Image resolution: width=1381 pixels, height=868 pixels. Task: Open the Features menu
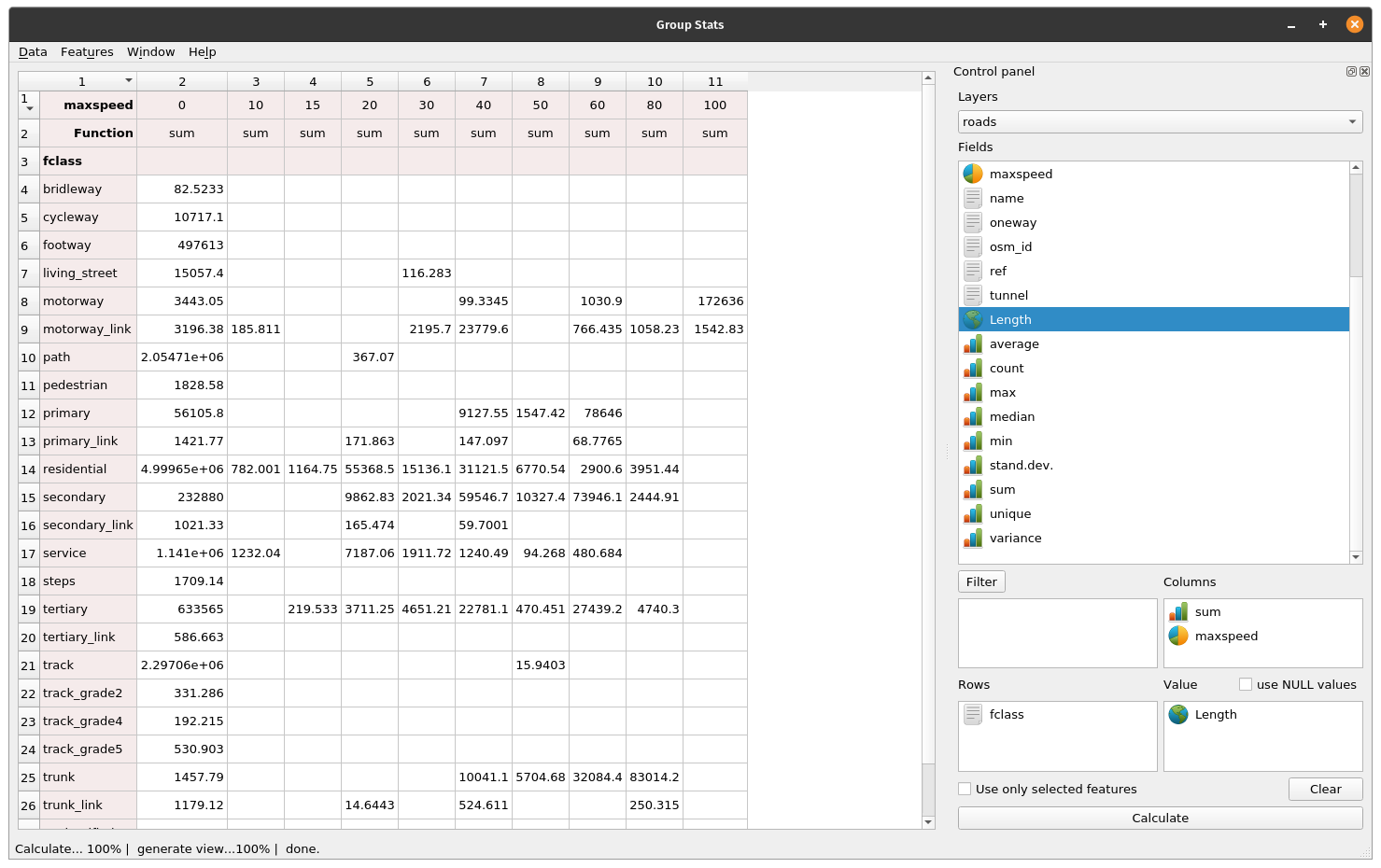pyautogui.click(x=87, y=51)
